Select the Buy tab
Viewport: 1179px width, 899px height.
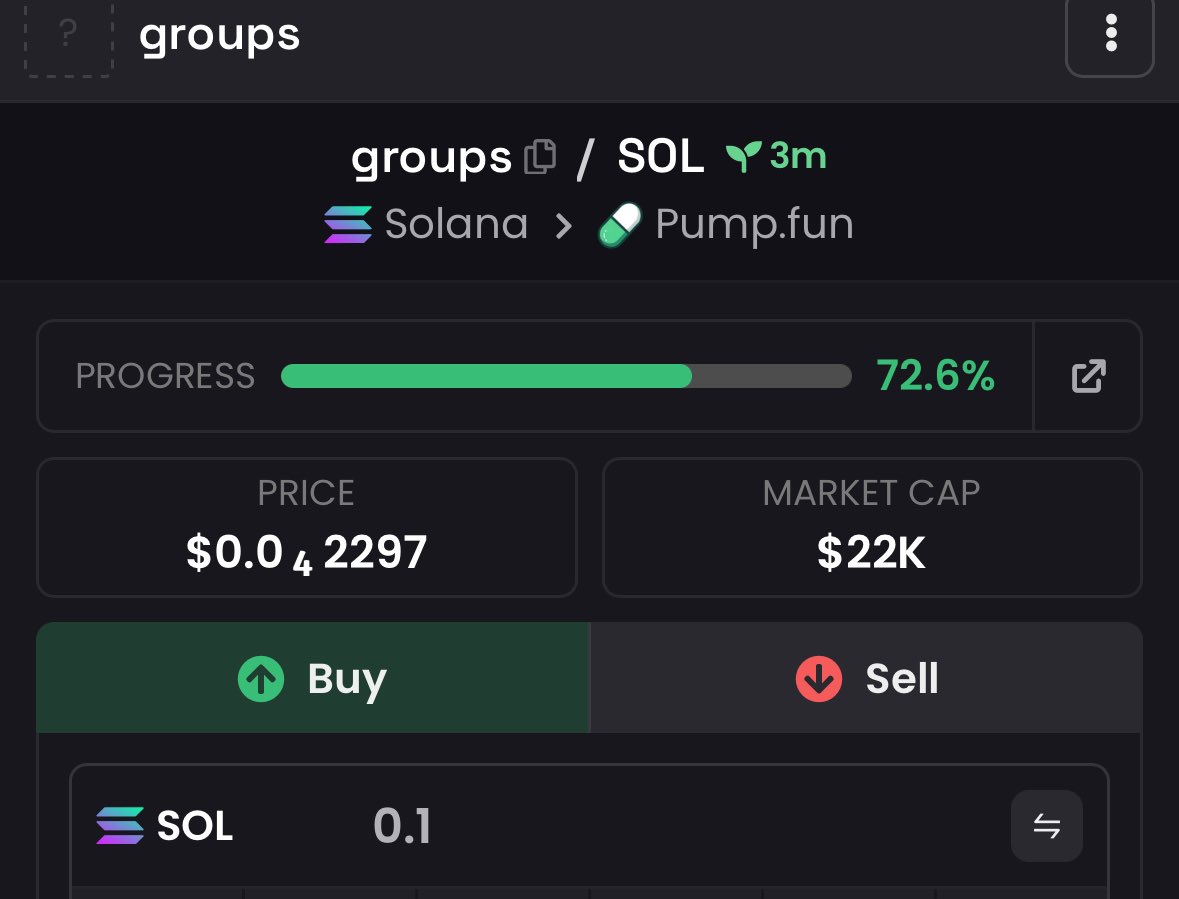click(313, 677)
